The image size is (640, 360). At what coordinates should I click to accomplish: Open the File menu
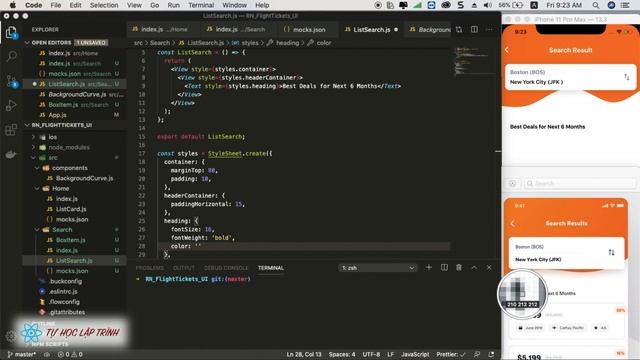[56, 5]
